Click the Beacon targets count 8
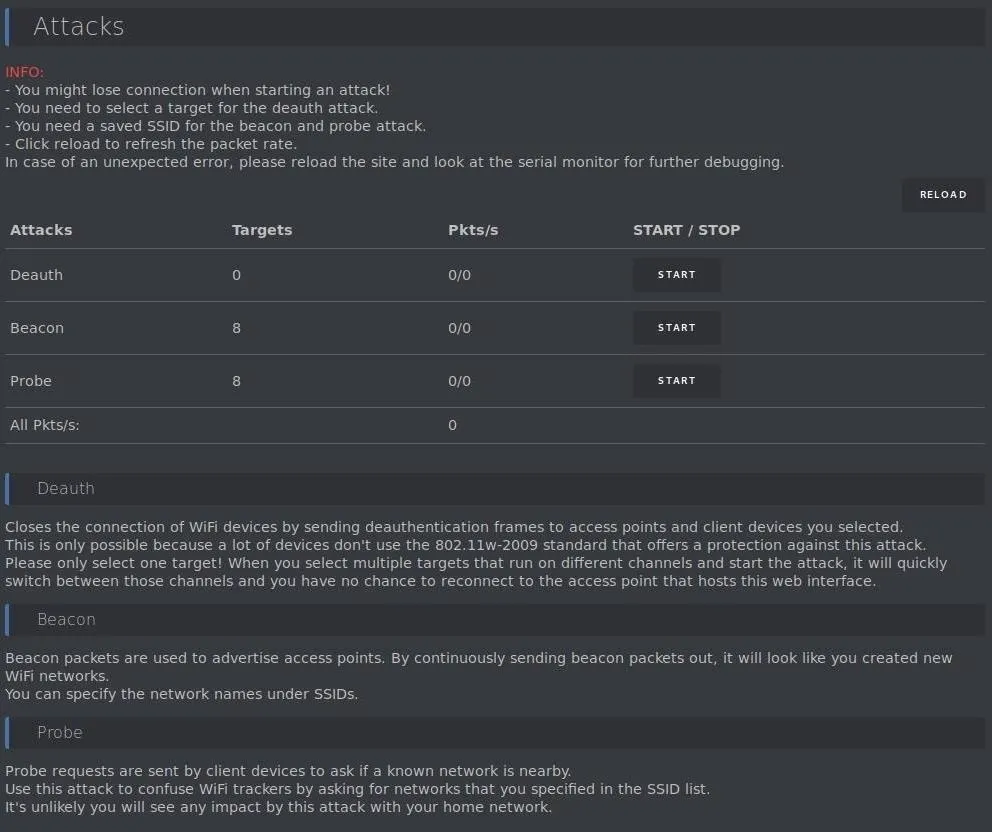The height and width of the screenshot is (832, 992). pyautogui.click(x=237, y=328)
